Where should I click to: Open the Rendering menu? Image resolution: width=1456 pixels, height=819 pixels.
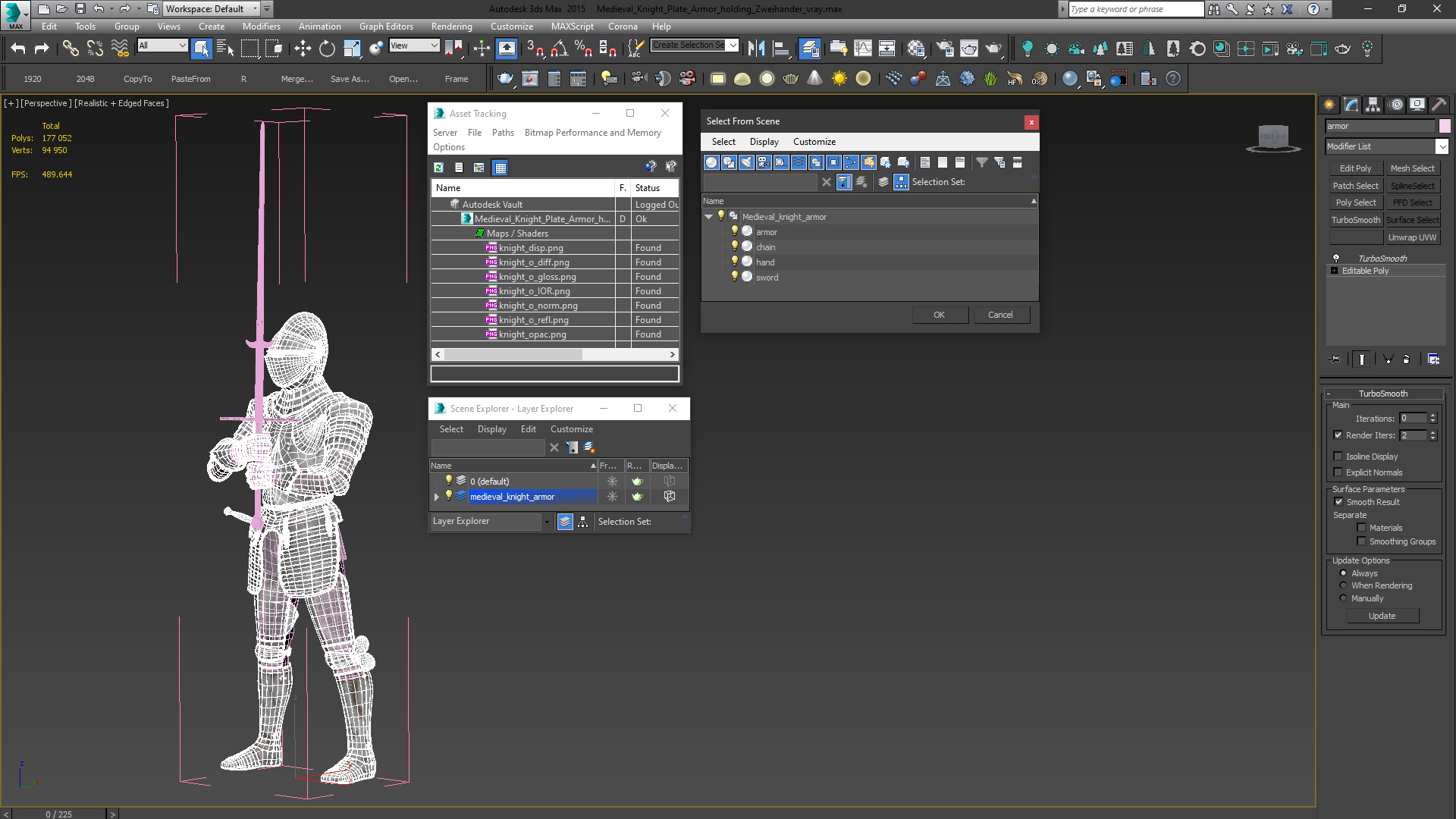(451, 27)
